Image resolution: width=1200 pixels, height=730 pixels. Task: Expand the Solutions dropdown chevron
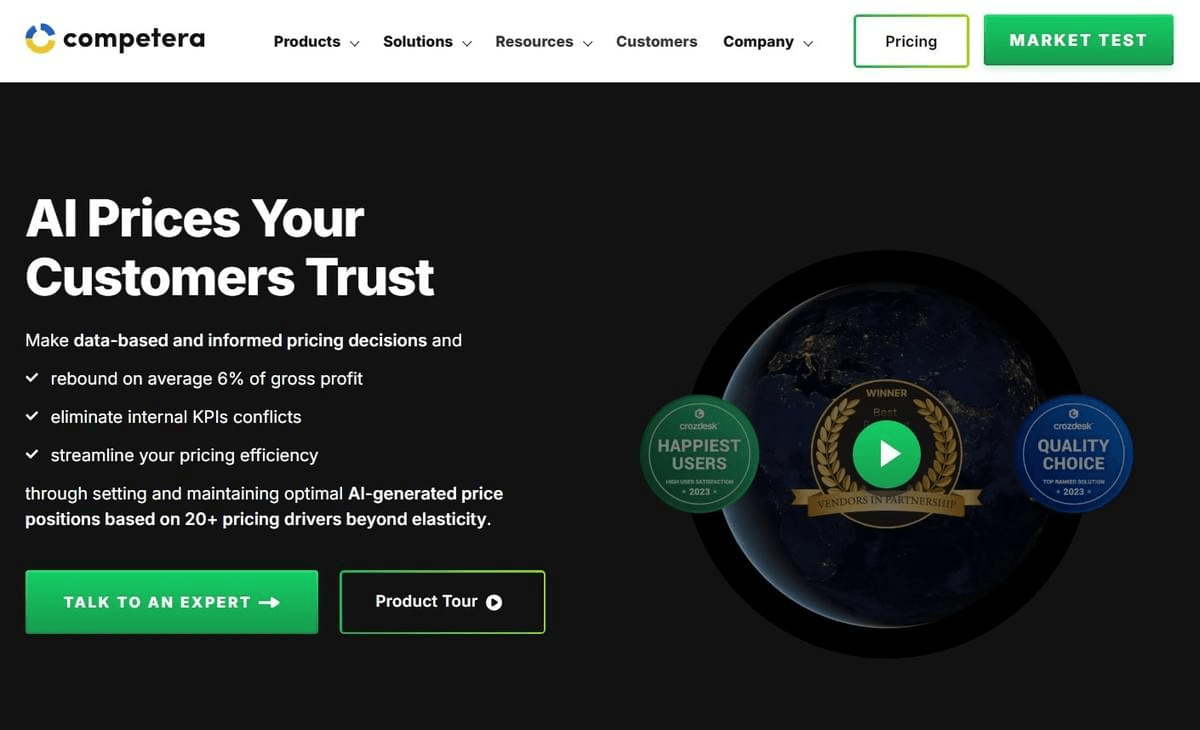[466, 43]
